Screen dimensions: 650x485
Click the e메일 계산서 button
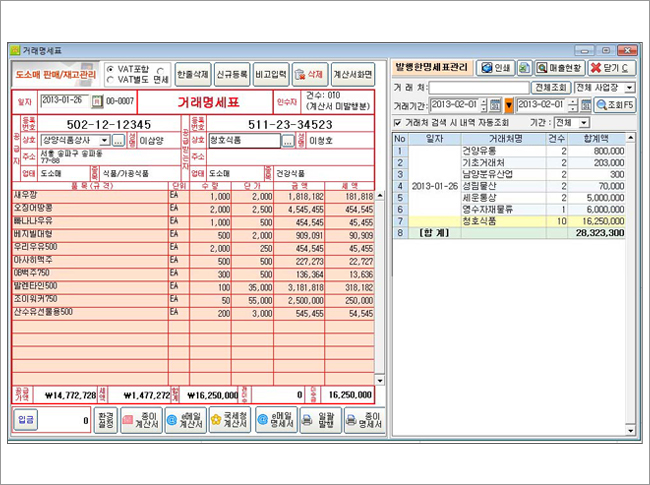pyautogui.click(x=183, y=422)
